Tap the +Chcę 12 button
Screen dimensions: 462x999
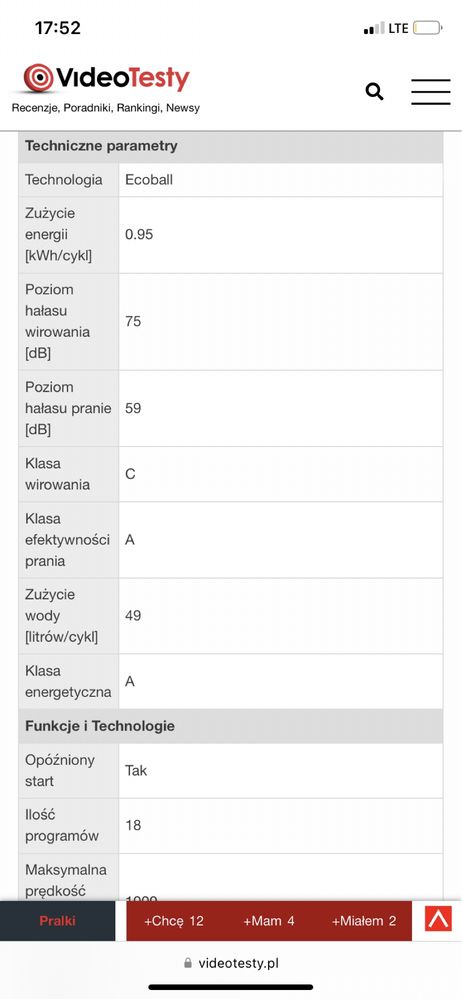[x=173, y=921]
